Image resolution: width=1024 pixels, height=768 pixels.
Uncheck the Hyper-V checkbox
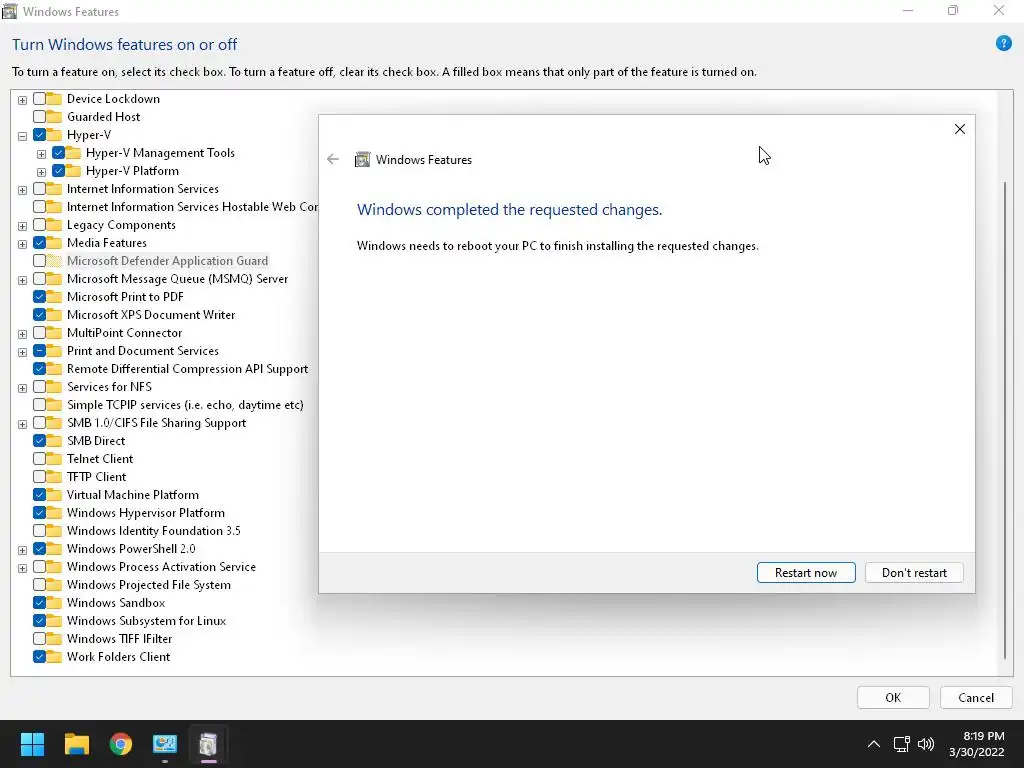click(x=39, y=135)
